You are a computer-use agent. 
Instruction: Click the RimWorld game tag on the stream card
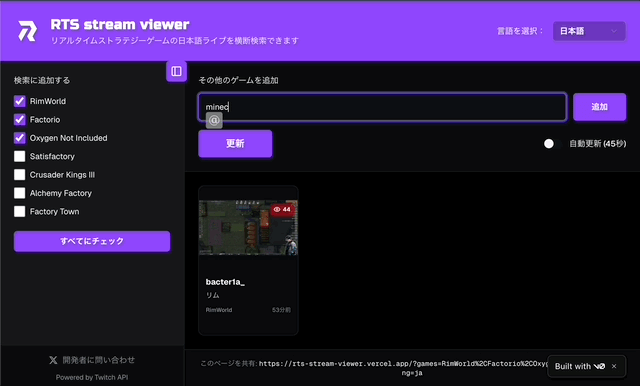coord(219,310)
